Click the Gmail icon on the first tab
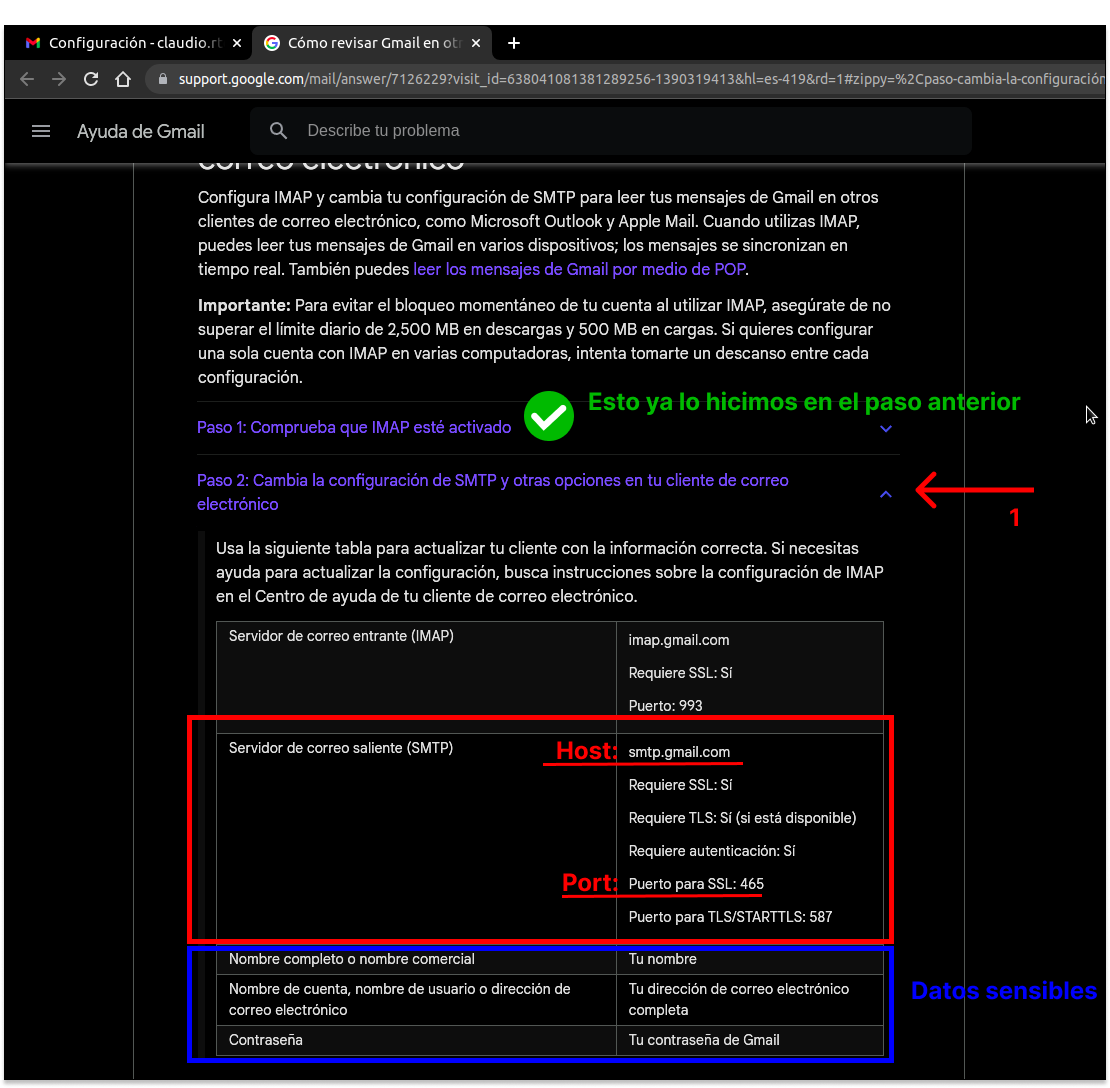Viewport: 1110px width, 1088px height. pyautogui.click(x=32, y=43)
